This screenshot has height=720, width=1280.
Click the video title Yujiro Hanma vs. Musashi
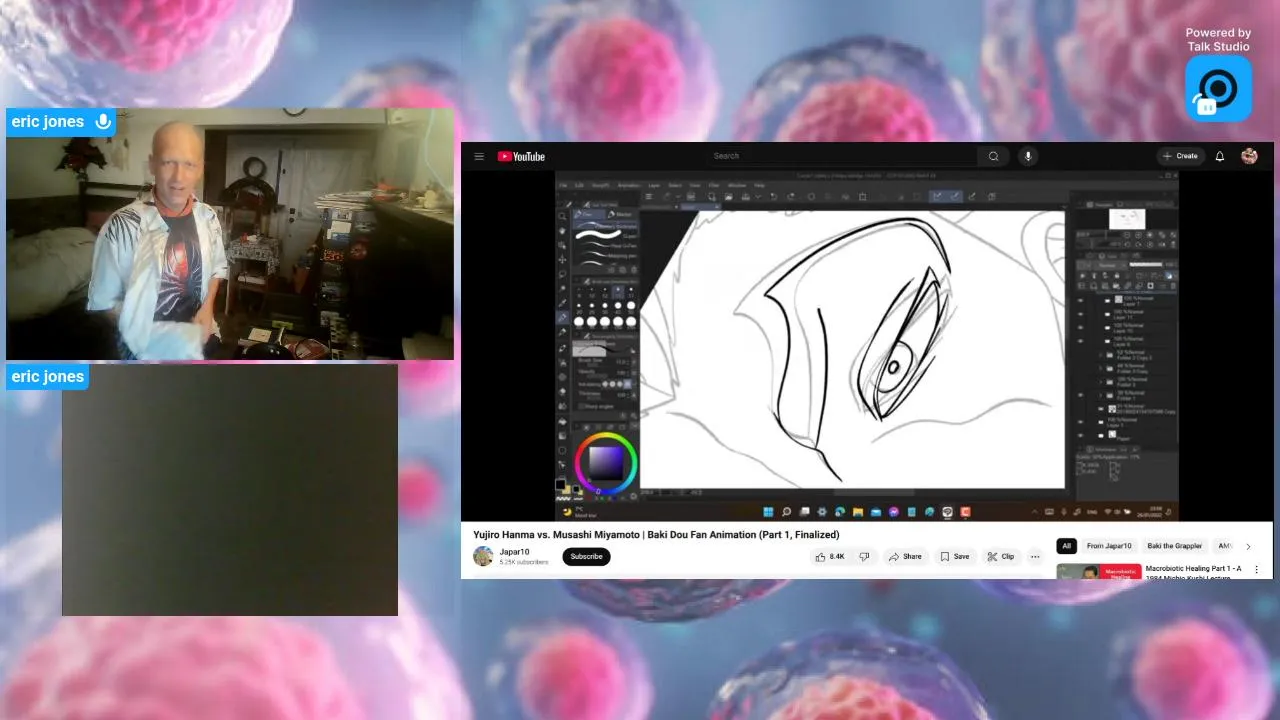656,535
